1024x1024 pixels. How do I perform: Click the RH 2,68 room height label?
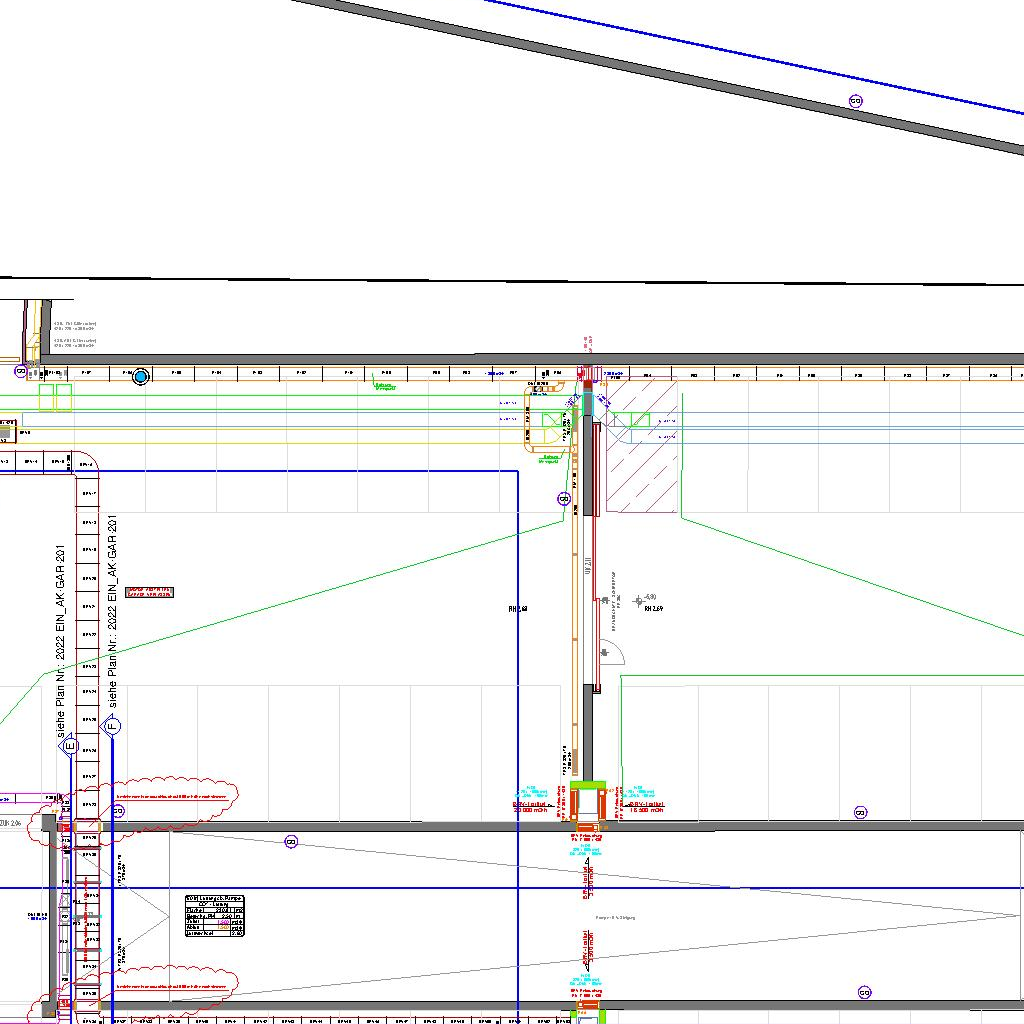[x=517, y=608]
